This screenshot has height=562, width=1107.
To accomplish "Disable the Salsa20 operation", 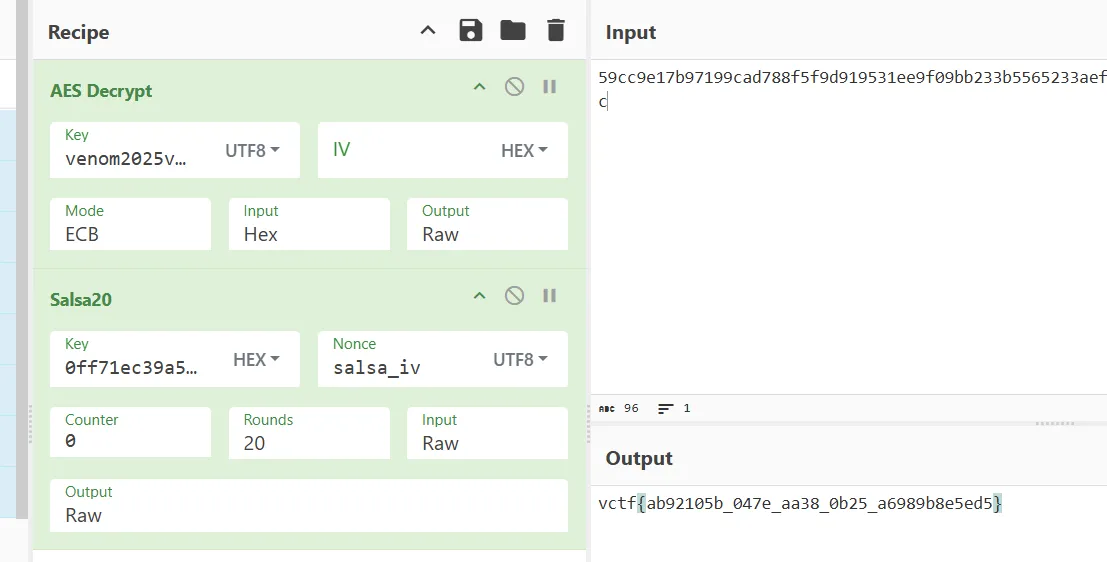I will 514,296.
